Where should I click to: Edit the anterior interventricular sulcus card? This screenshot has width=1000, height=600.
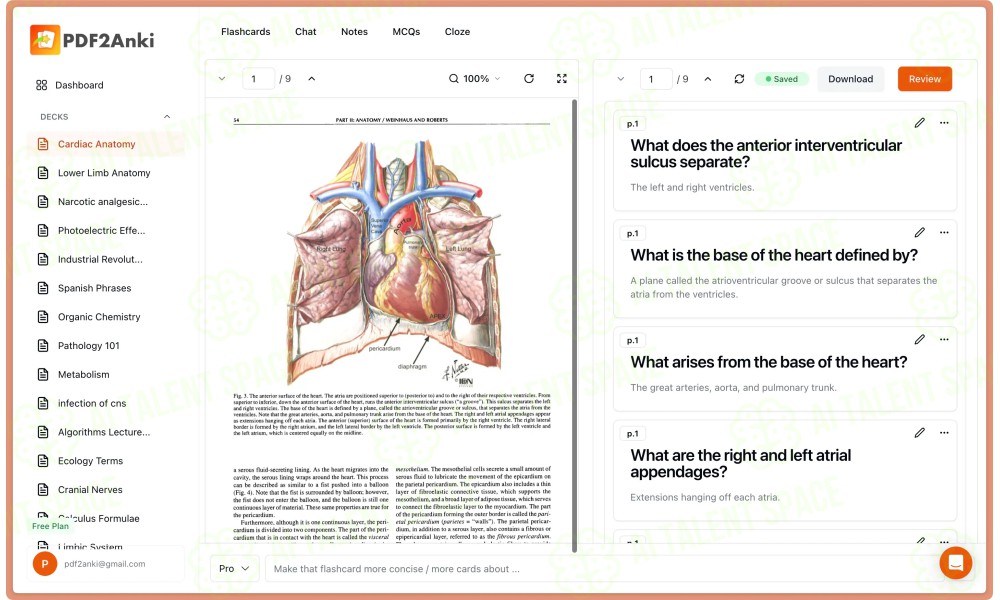(x=920, y=122)
